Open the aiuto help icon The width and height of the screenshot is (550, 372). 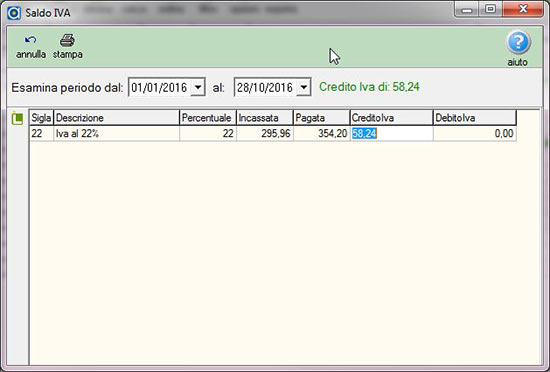click(518, 43)
